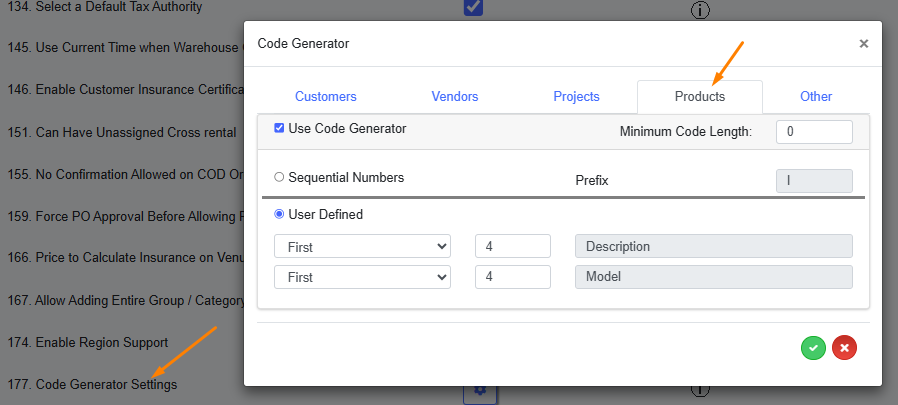Open the First dropdown for Model
The height and width of the screenshot is (405, 898).
(362, 277)
